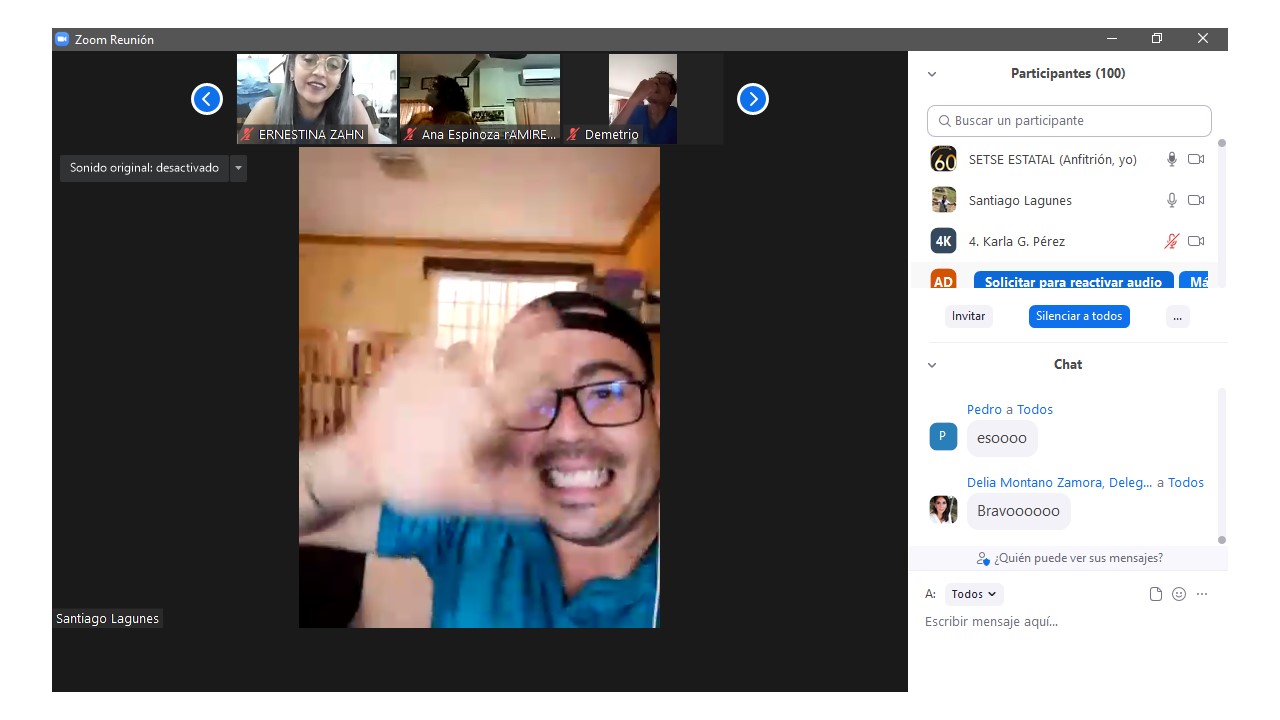Click ¿Quién puede ver sus mensajes? link
This screenshot has height=720, width=1280.
[x=1078, y=558]
